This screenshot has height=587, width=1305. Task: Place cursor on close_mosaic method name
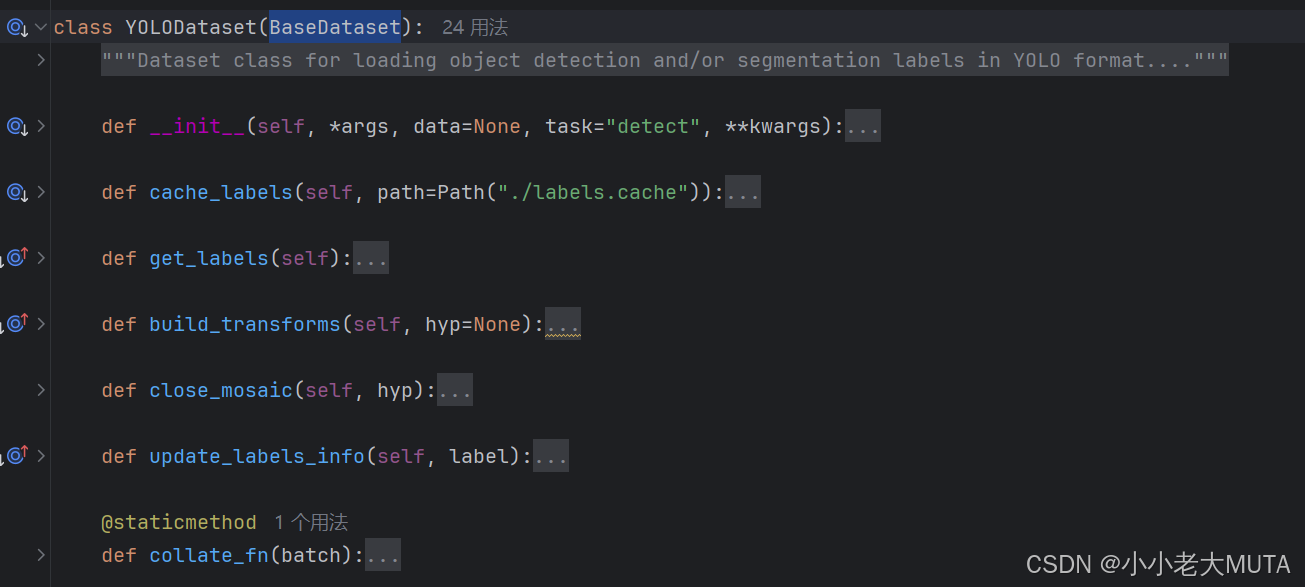point(221,390)
